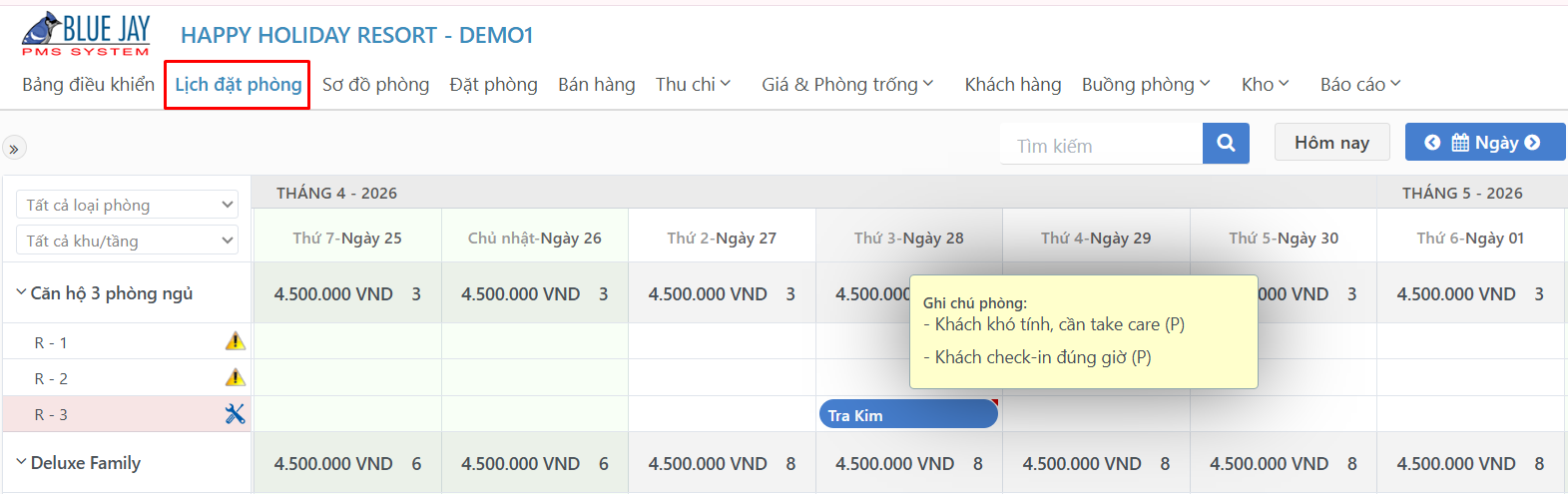
Task: Collapse the Deluxe Family room group
Action: coord(21,462)
